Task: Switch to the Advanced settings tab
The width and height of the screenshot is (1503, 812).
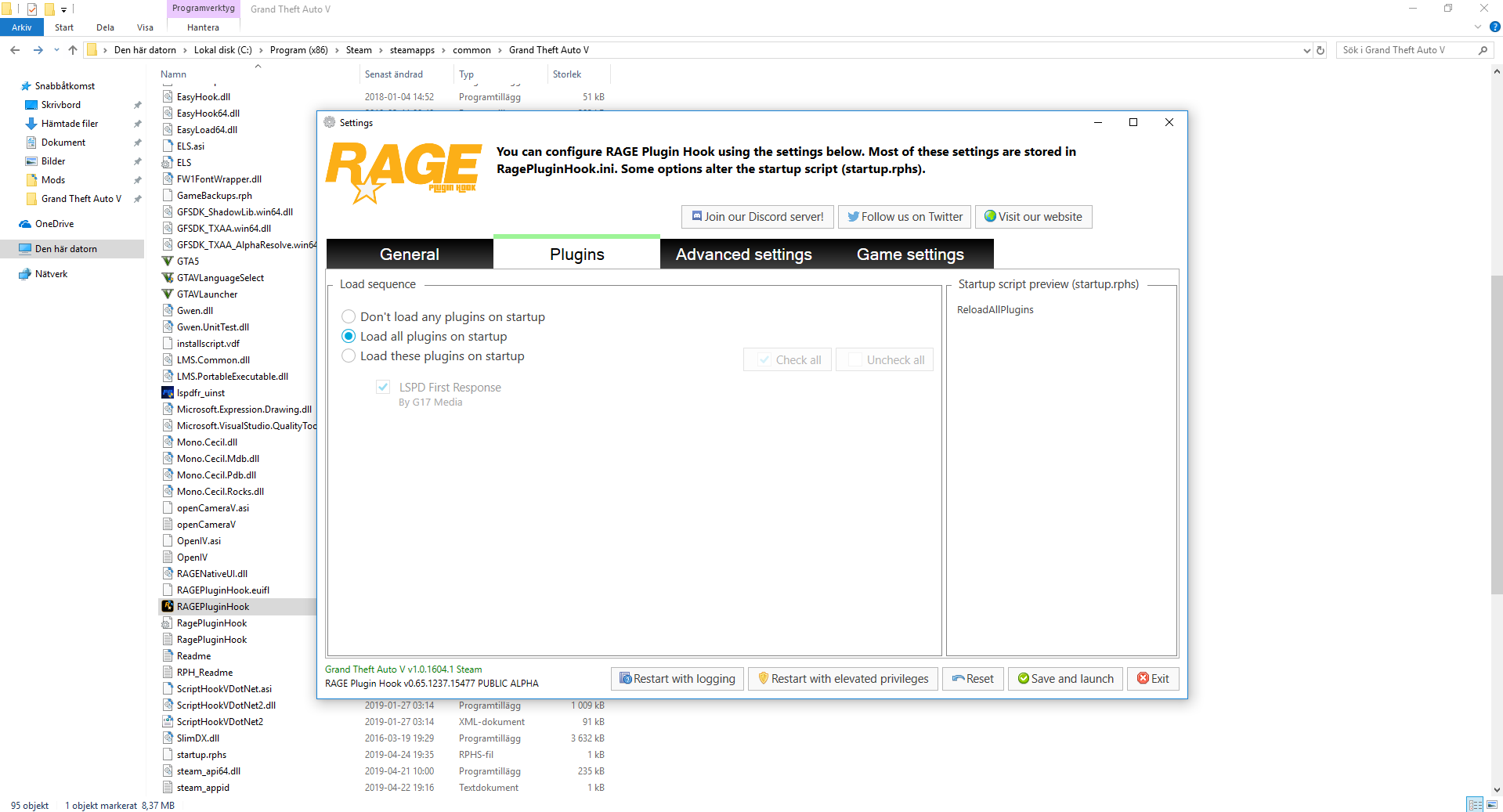Action: tap(743, 254)
